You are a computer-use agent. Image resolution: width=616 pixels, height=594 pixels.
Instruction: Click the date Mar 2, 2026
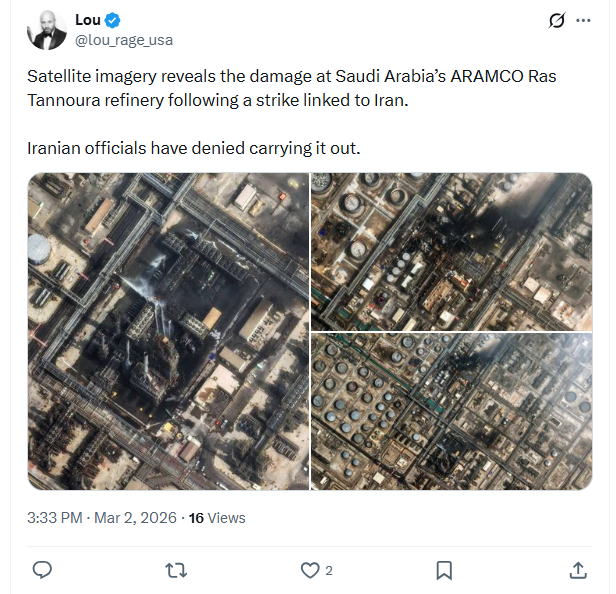[x=135, y=518]
